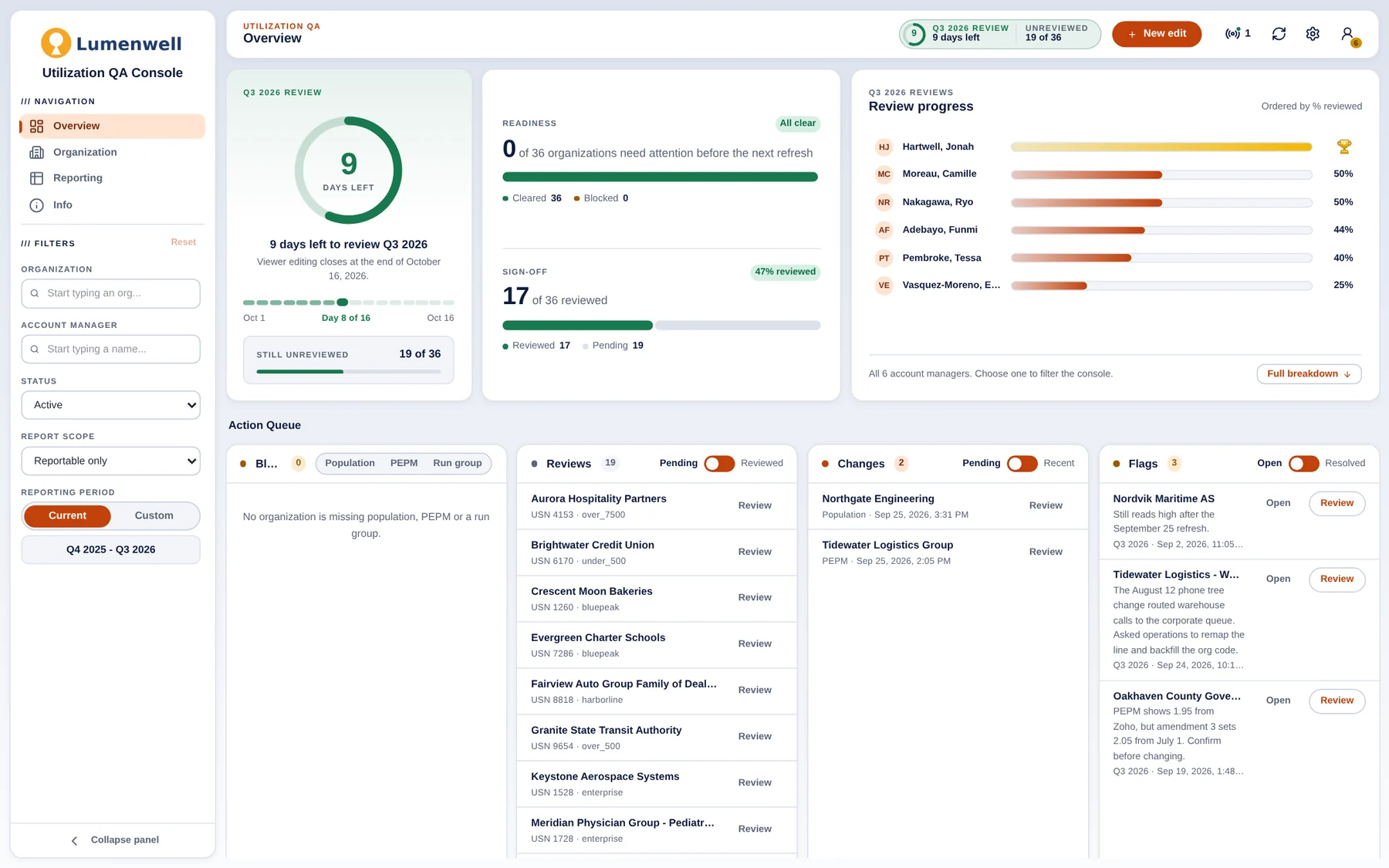1389x868 pixels.
Task: Click the refresh arrows icon
Action: click(1279, 34)
